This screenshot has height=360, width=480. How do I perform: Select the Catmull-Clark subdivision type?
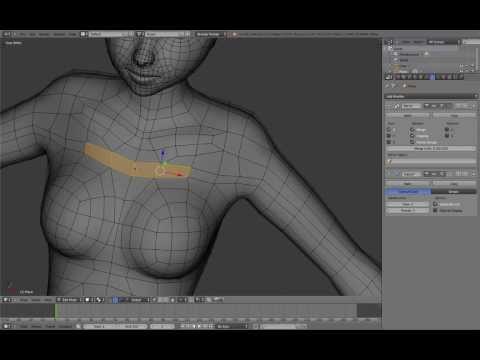408,191
